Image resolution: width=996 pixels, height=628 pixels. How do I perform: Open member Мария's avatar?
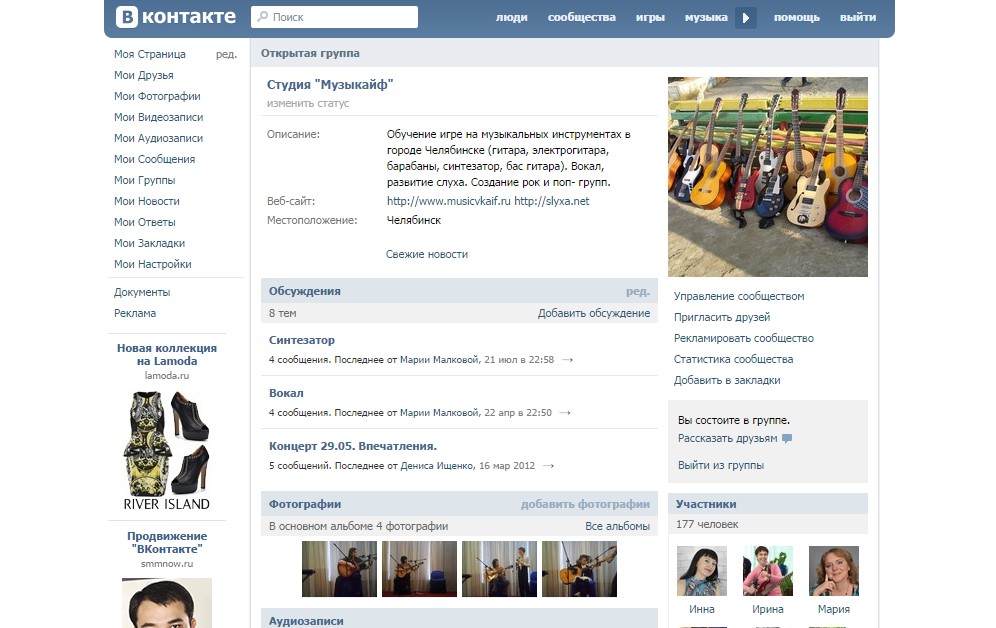pyautogui.click(x=834, y=571)
